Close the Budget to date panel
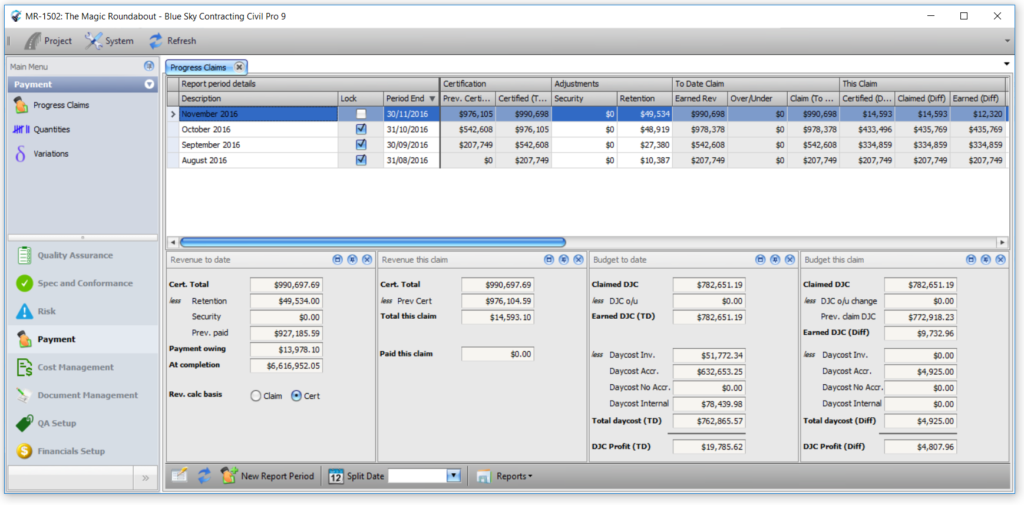Image resolution: width=1024 pixels, height=505 pixels. click(790, 259)
